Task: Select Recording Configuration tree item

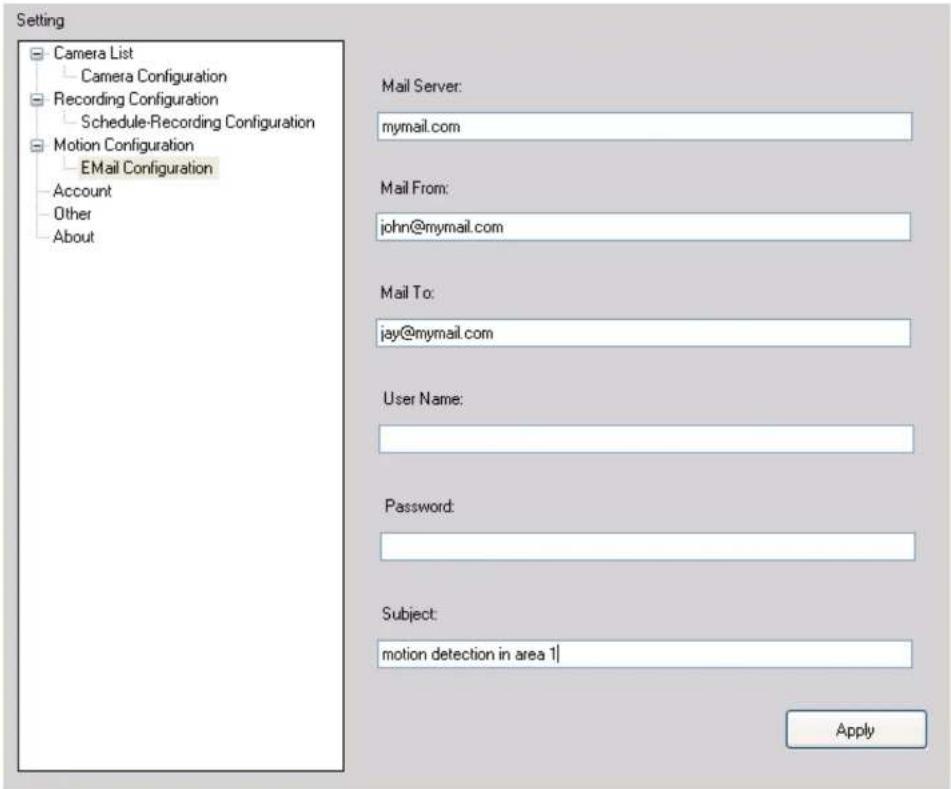Action: 136,99
